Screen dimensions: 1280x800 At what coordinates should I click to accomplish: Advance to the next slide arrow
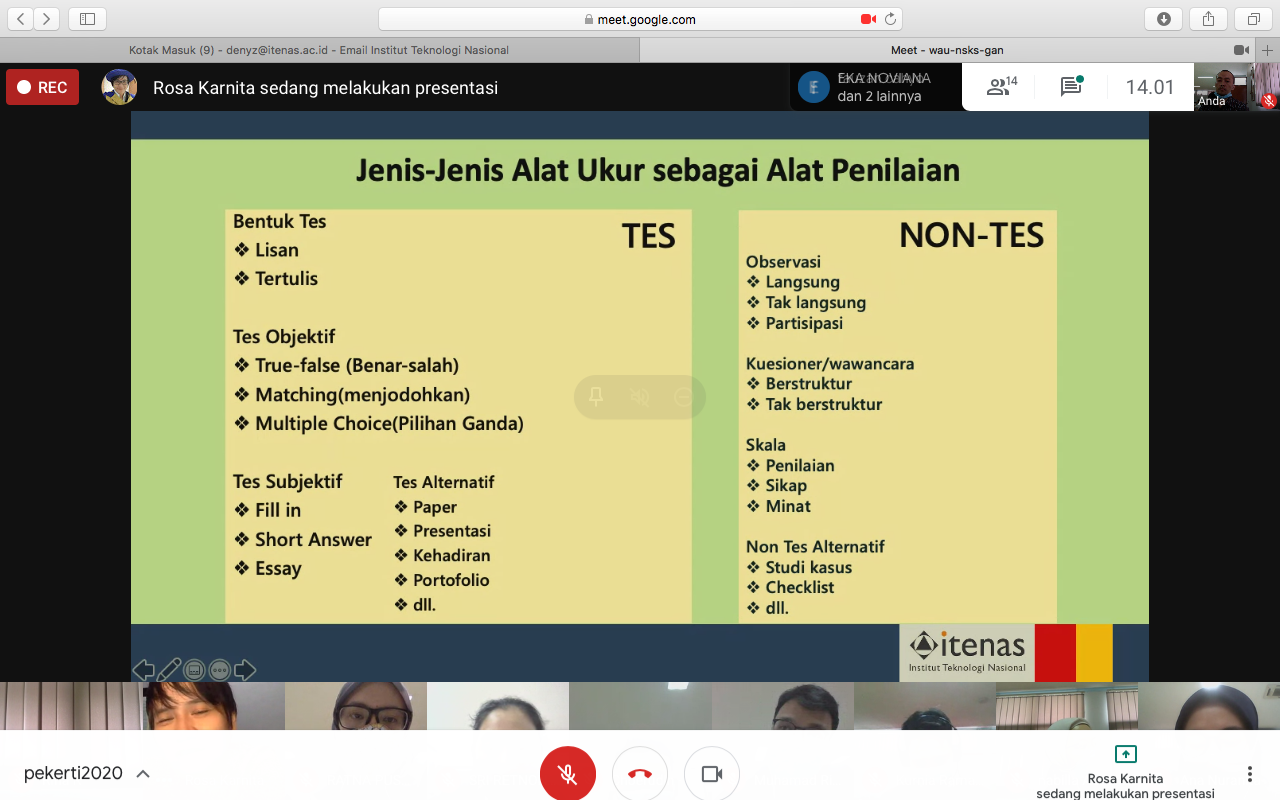click(245, 670)
